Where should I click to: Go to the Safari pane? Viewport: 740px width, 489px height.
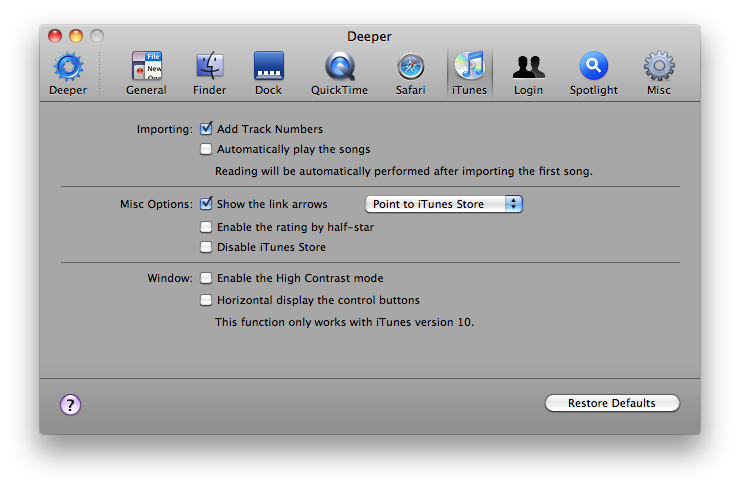coord(411,73)
